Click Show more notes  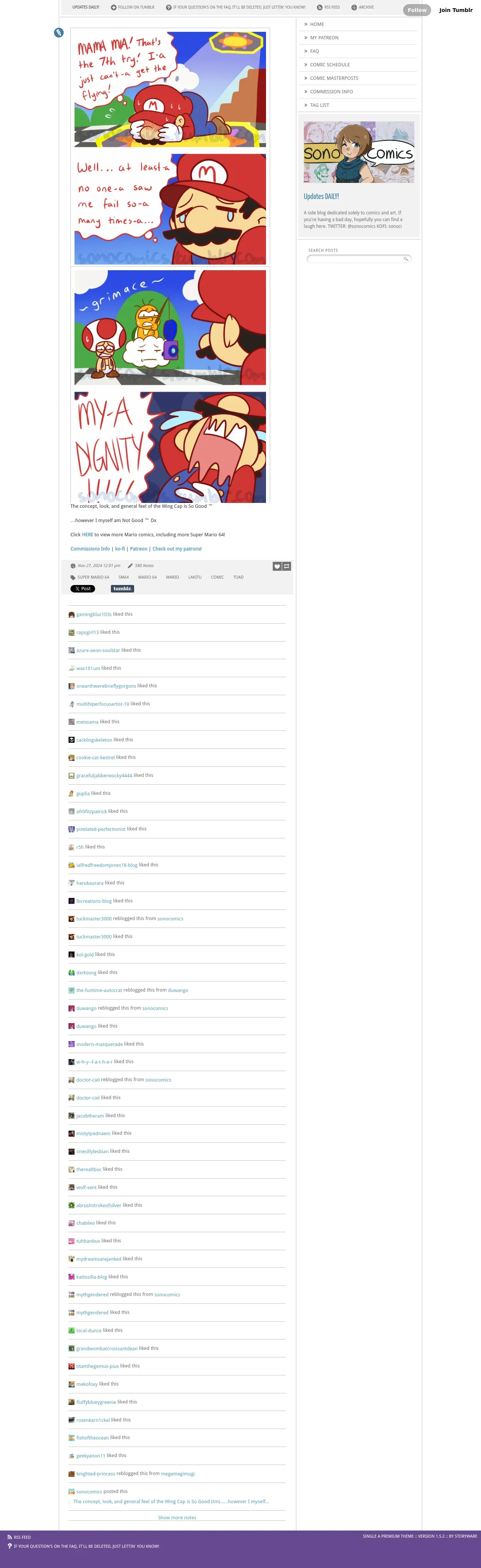coord(177,1517)
